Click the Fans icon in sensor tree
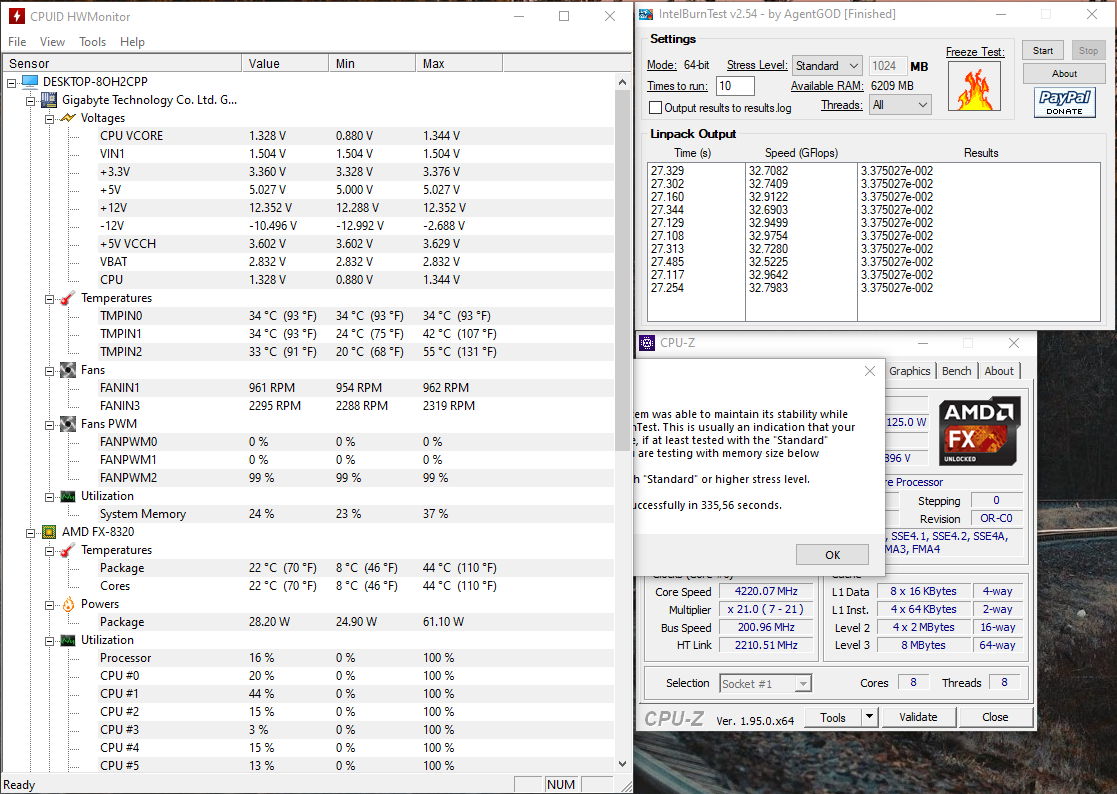This screenshot has height=794, width=1117. coord(68,370)
